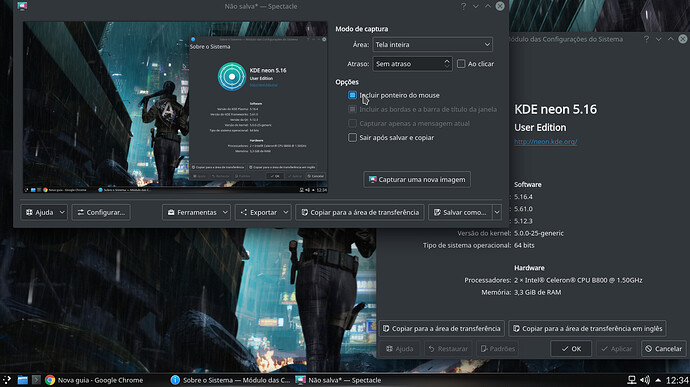The image size is (690, 387).
Task: Open Configurar... in Spectacle
Action: click(101, 212)
